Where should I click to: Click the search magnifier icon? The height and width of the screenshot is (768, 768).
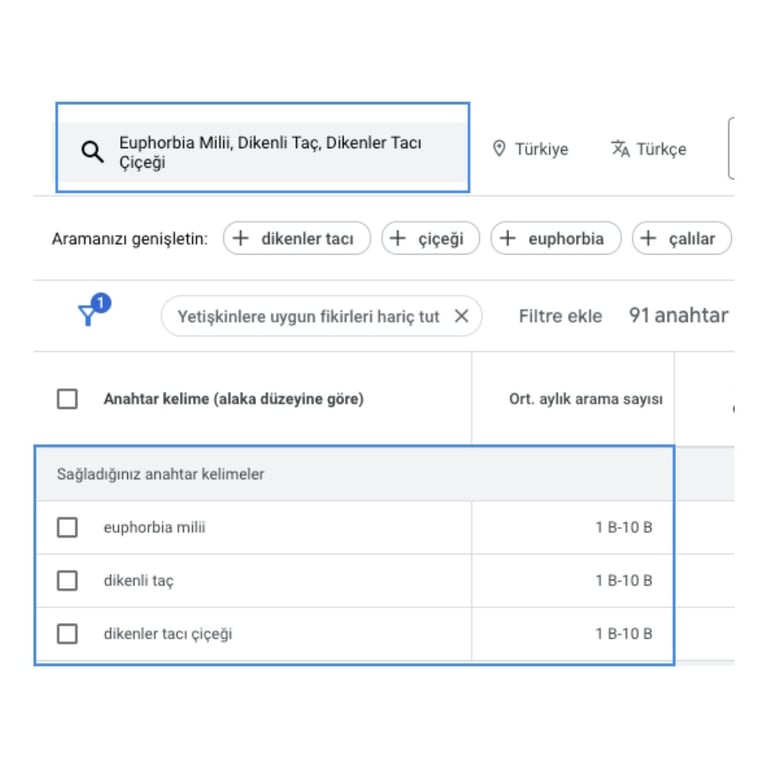point(92,152)
